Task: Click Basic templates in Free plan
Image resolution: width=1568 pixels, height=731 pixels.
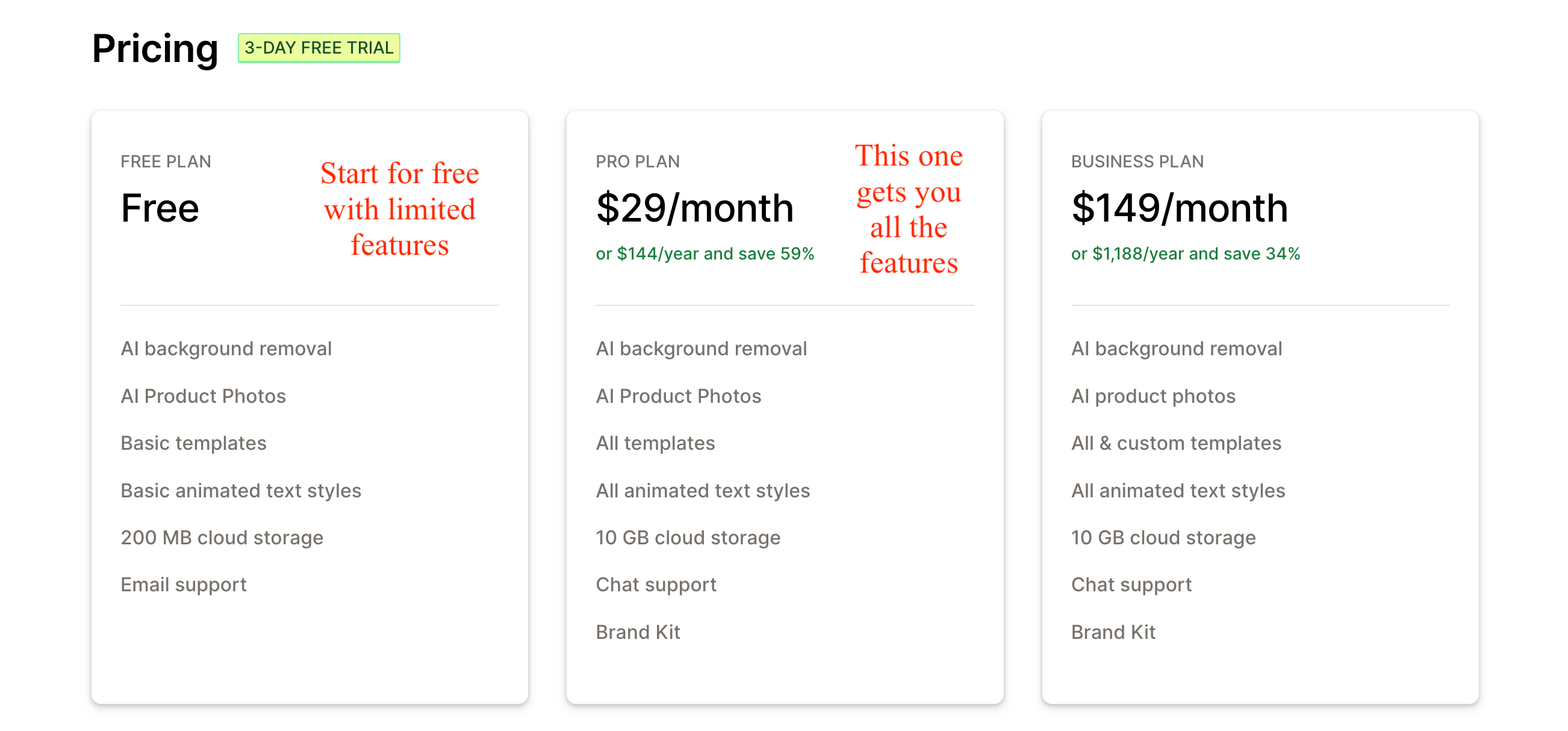Action: [193, 443]
